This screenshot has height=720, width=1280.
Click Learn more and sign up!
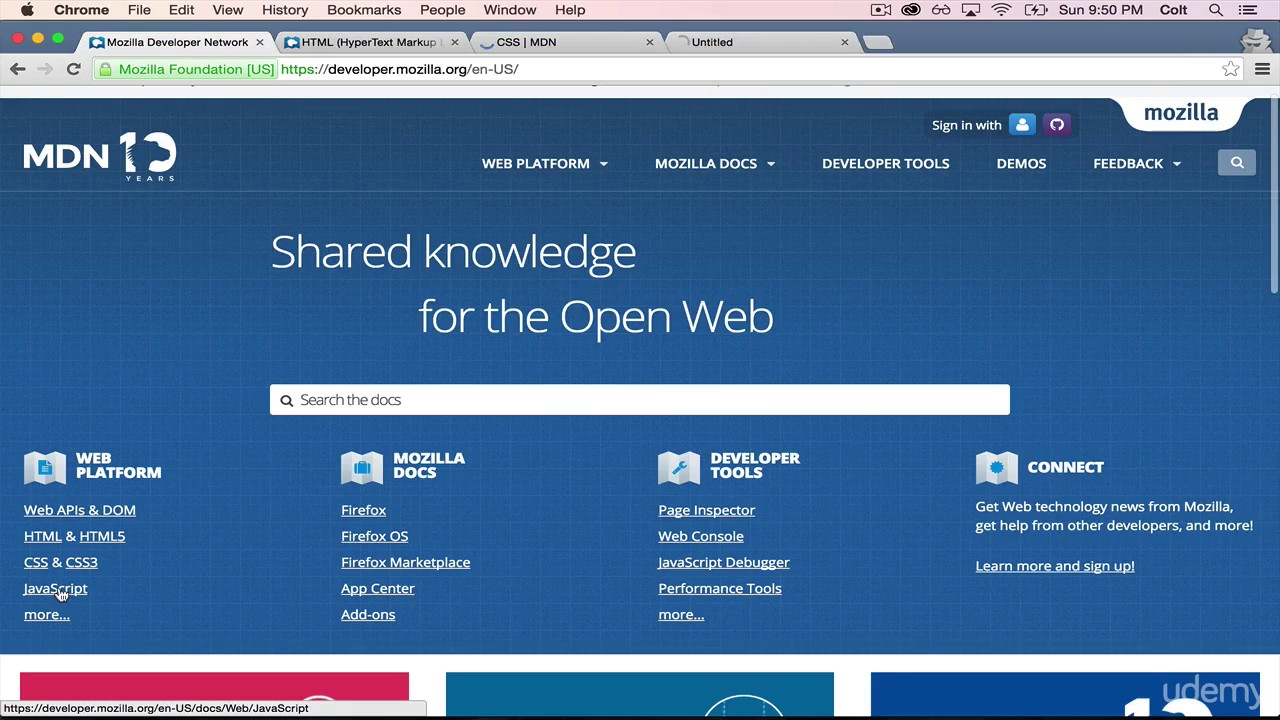point(1054,566)
